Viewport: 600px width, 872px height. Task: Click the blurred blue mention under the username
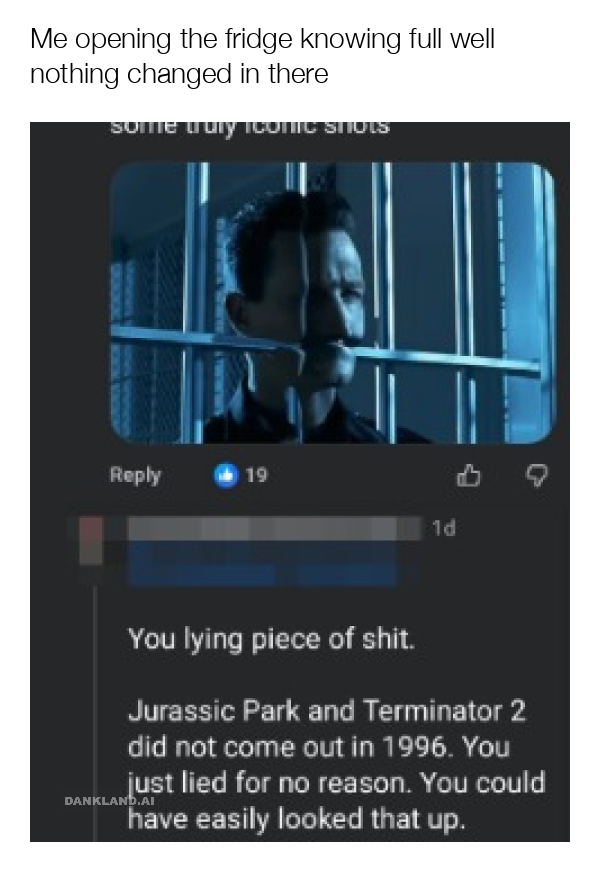262,564
